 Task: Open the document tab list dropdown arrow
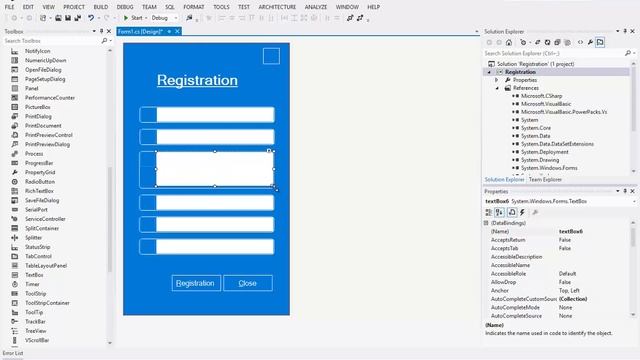point(476,31)
